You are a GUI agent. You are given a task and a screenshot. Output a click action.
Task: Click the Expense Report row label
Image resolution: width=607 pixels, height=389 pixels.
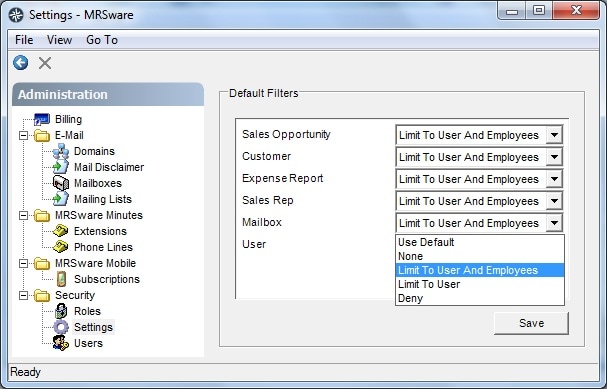(x=283, y=178)
